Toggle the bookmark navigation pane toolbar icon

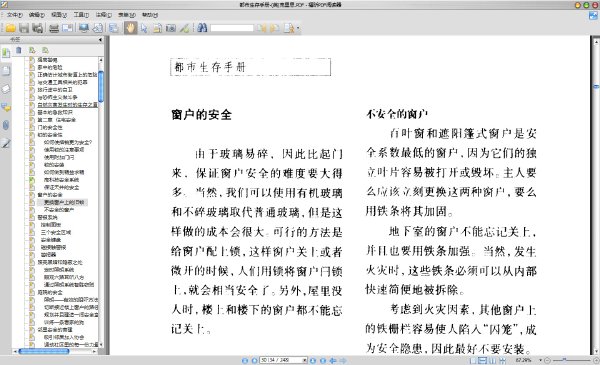point(113,28)
